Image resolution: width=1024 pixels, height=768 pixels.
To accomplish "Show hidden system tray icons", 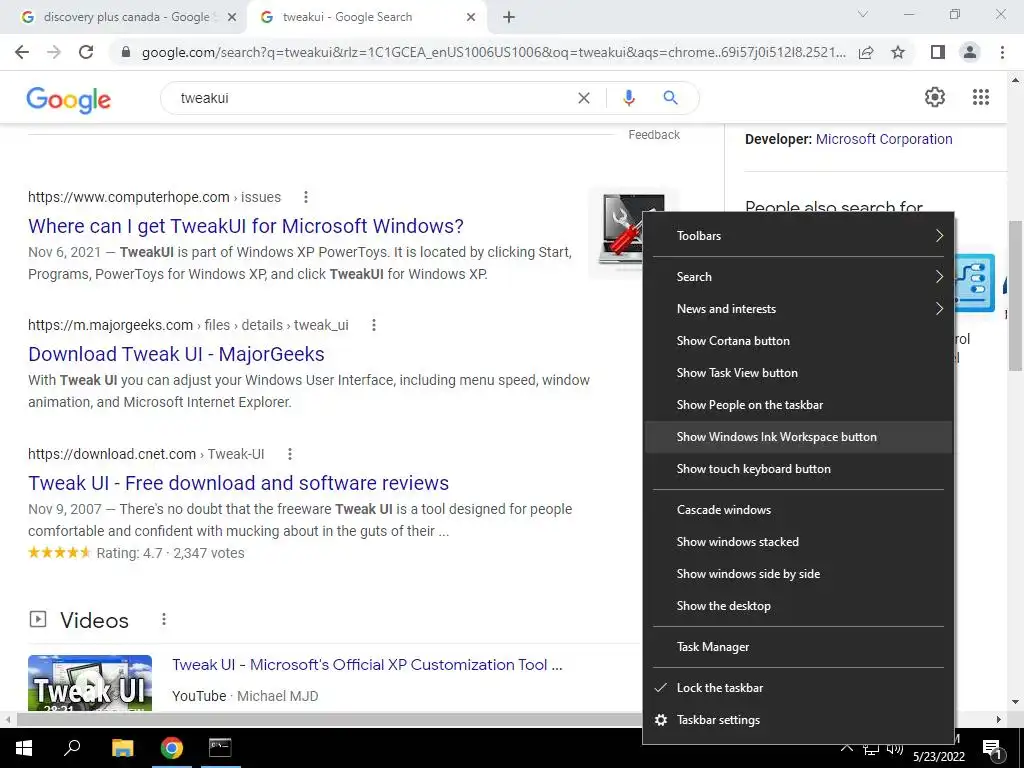I will click(846, 748).
